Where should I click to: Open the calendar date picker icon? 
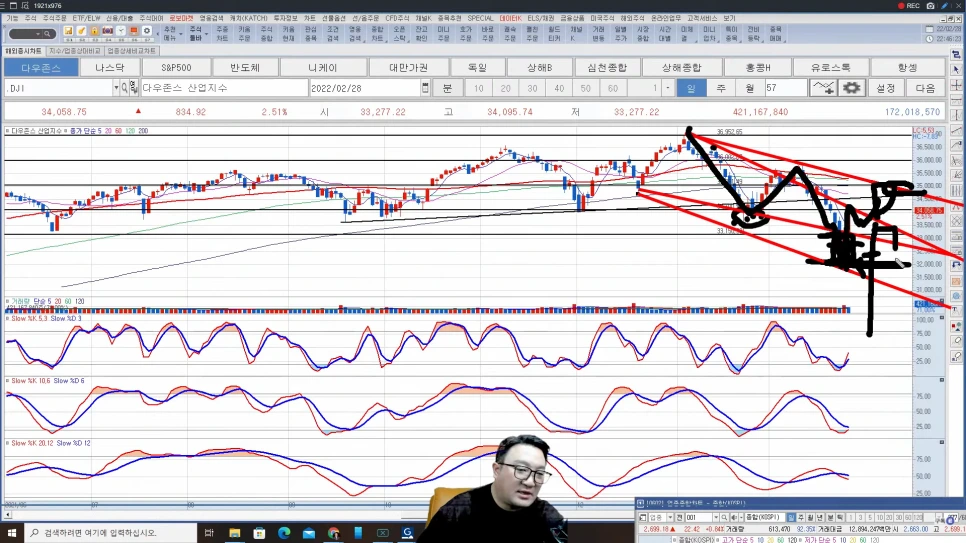pos(425,88)
